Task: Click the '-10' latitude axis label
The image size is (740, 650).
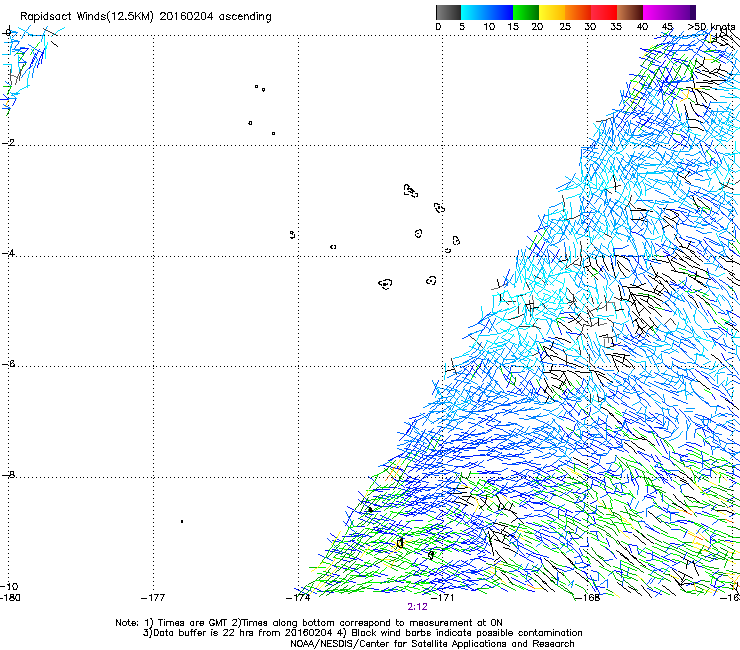Action: click(x=9, y=586)
